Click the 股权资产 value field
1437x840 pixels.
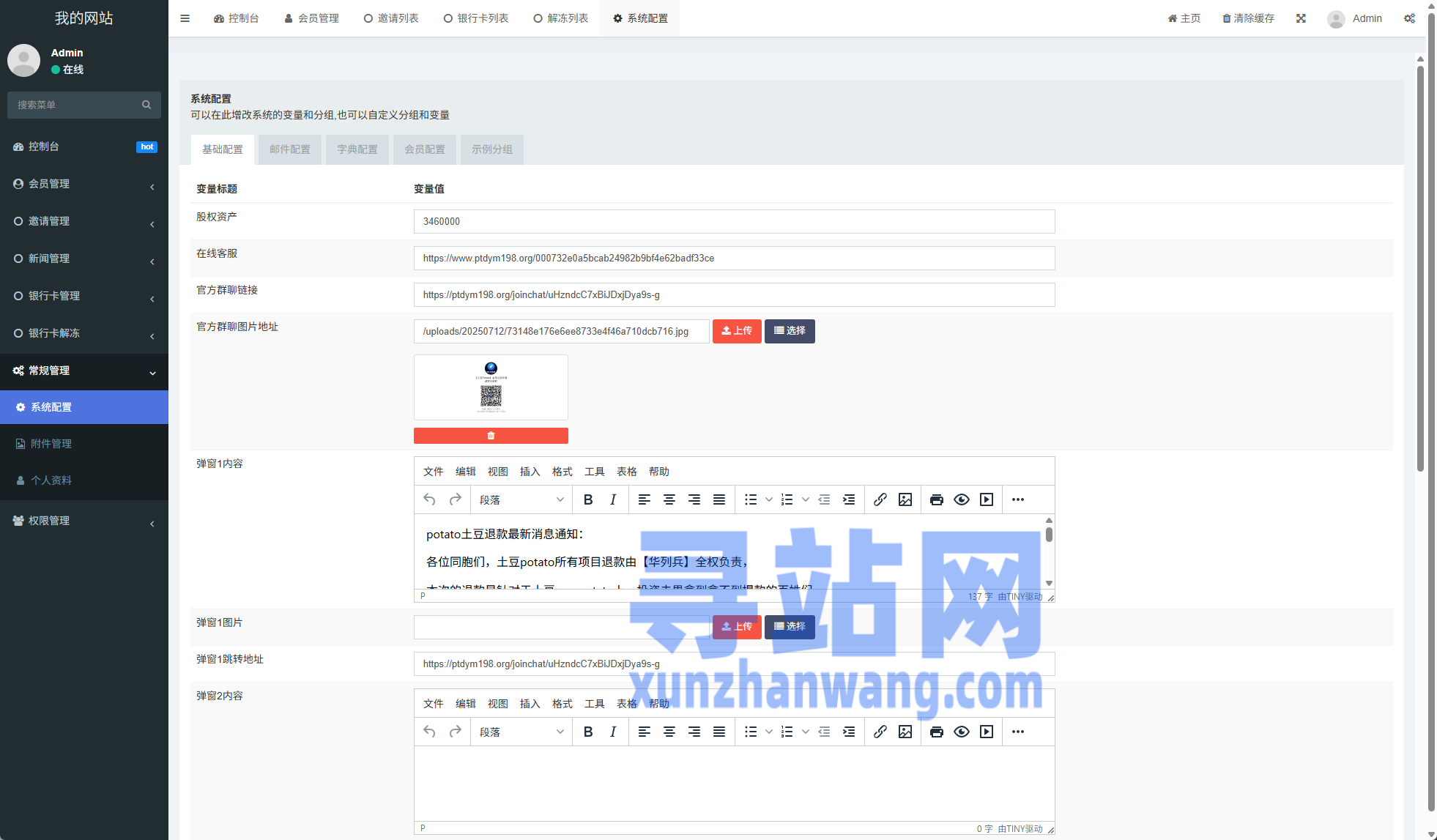click(734, 221)
